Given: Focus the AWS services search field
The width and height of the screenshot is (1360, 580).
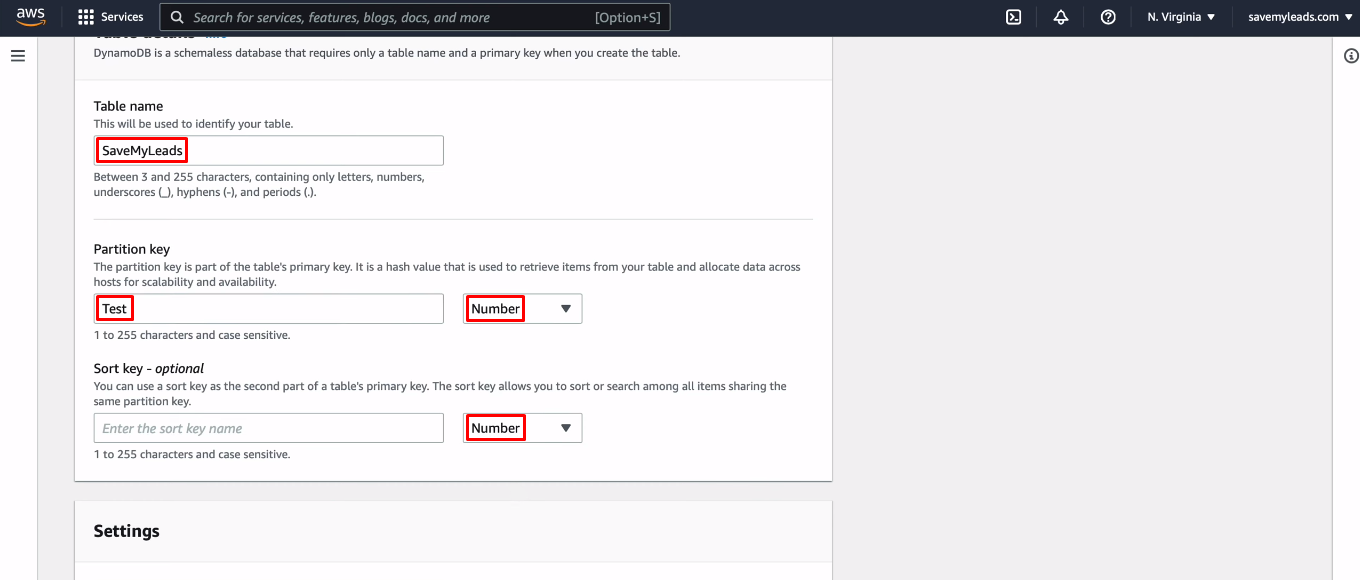Looking at the screenshot, I should pos(415,17).
